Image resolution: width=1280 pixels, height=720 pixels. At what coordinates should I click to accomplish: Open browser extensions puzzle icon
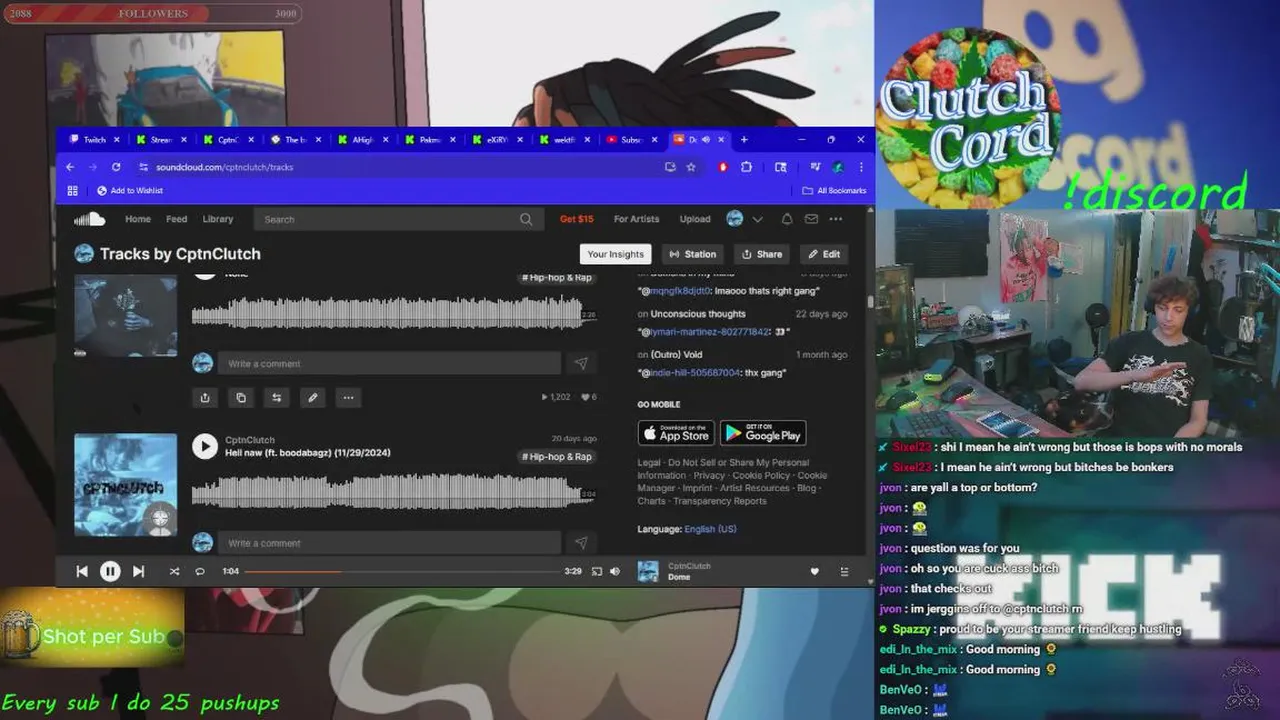pos(746,167)
